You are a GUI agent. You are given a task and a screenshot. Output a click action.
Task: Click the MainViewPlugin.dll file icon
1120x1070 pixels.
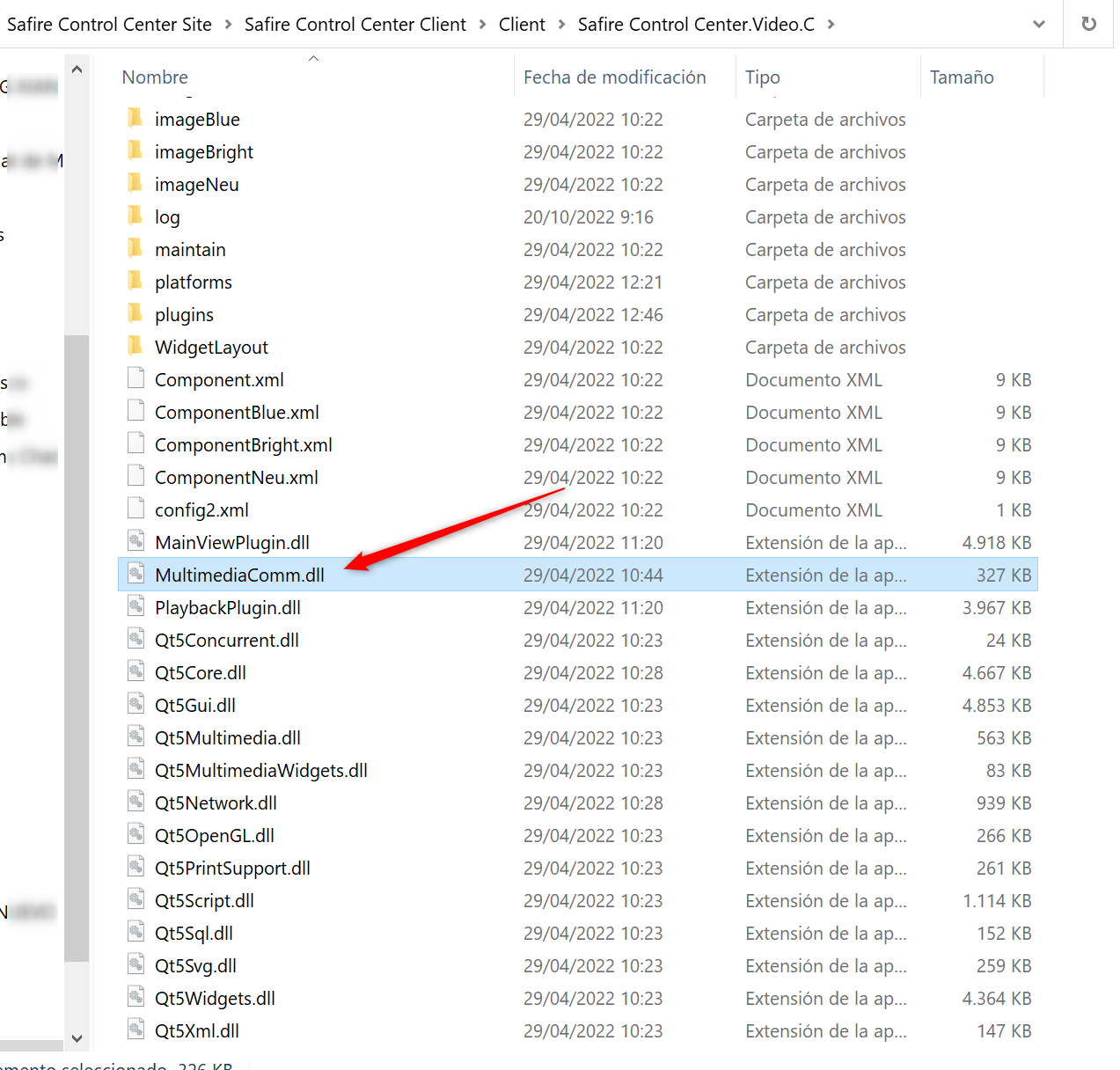coord(135,541)
